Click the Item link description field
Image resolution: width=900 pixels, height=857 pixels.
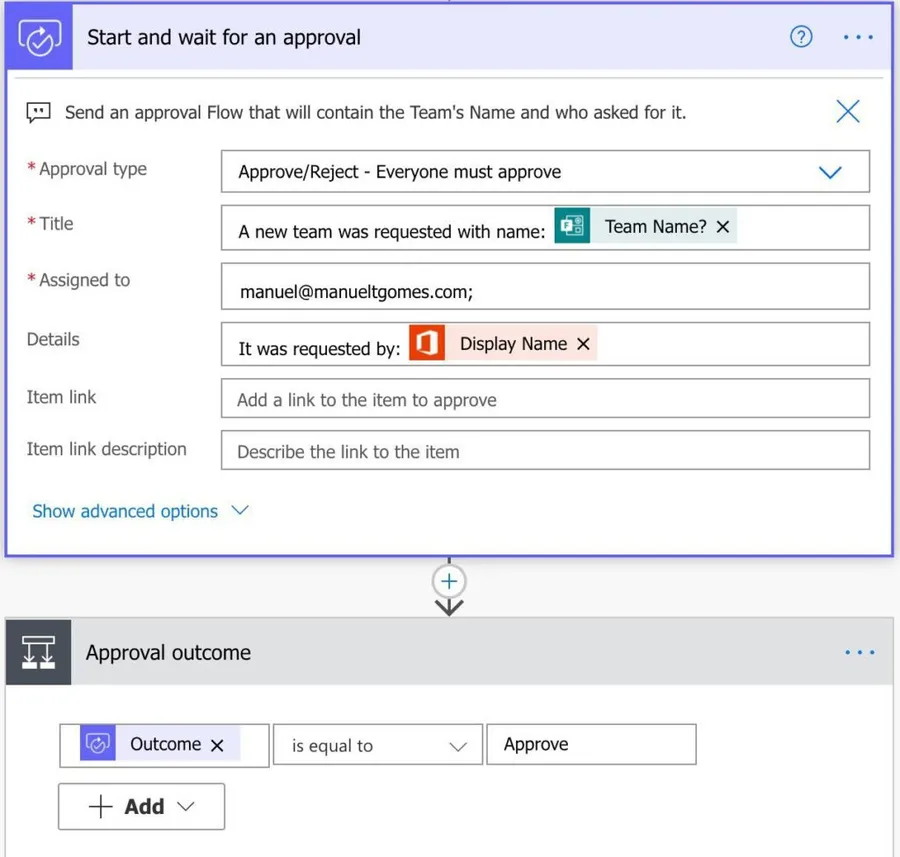coord(545,451)
